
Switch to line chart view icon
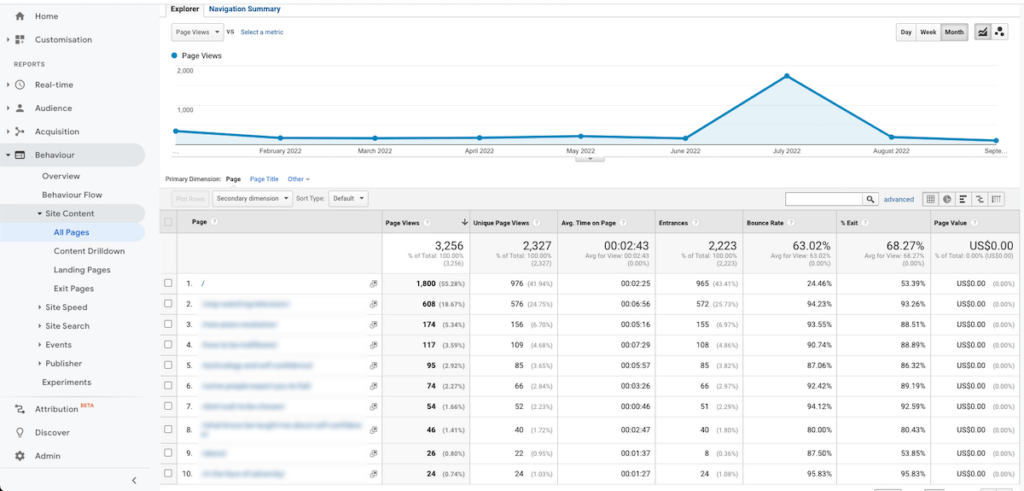(982, 32)
